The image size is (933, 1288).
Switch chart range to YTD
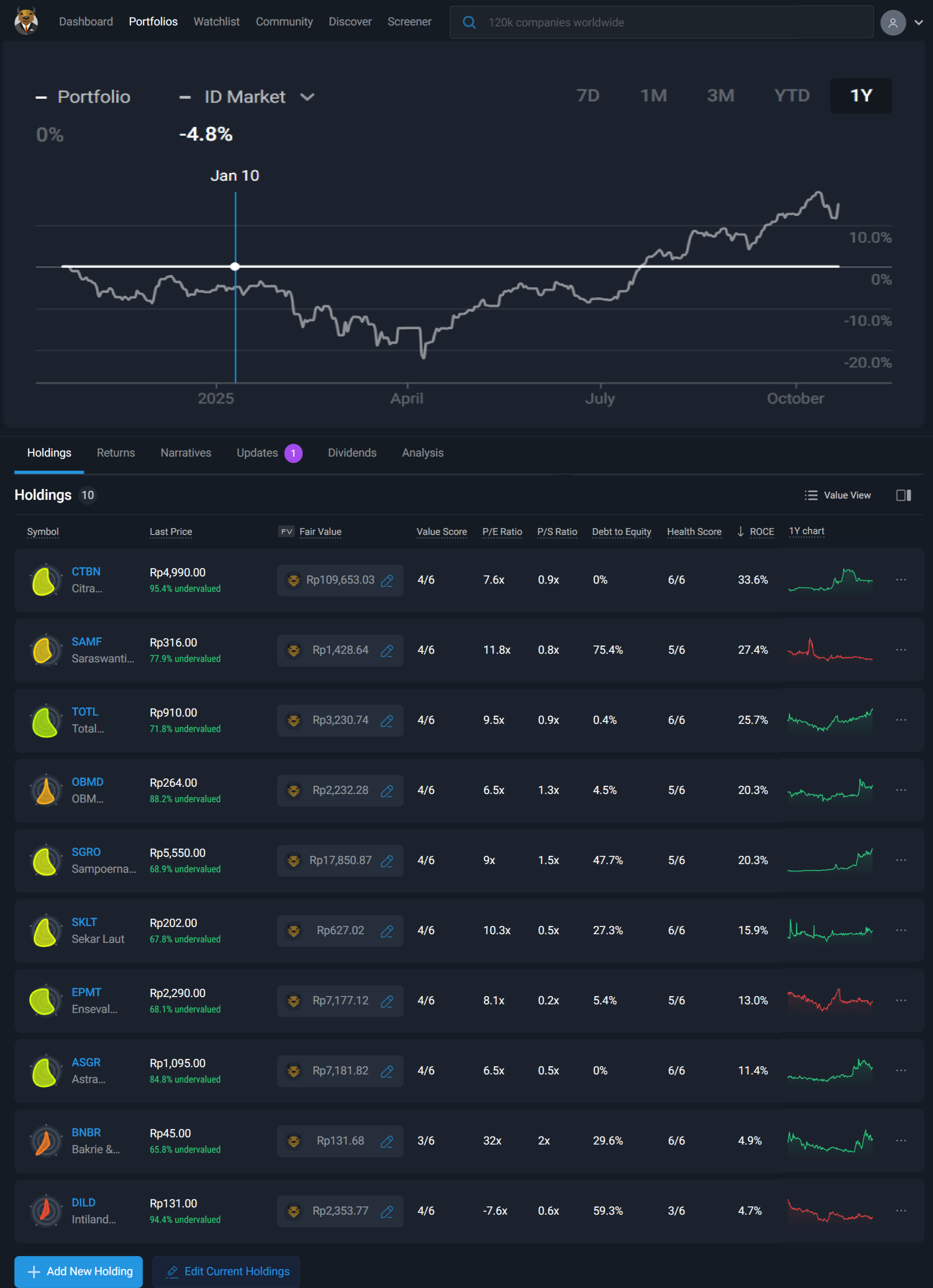(x=791, y=96)
